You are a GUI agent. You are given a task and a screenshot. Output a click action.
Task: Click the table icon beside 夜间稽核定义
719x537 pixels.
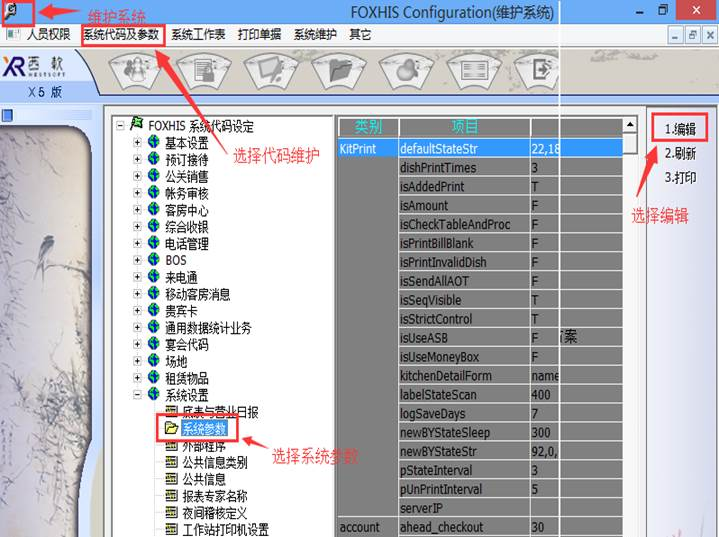(x=171, y=512)
